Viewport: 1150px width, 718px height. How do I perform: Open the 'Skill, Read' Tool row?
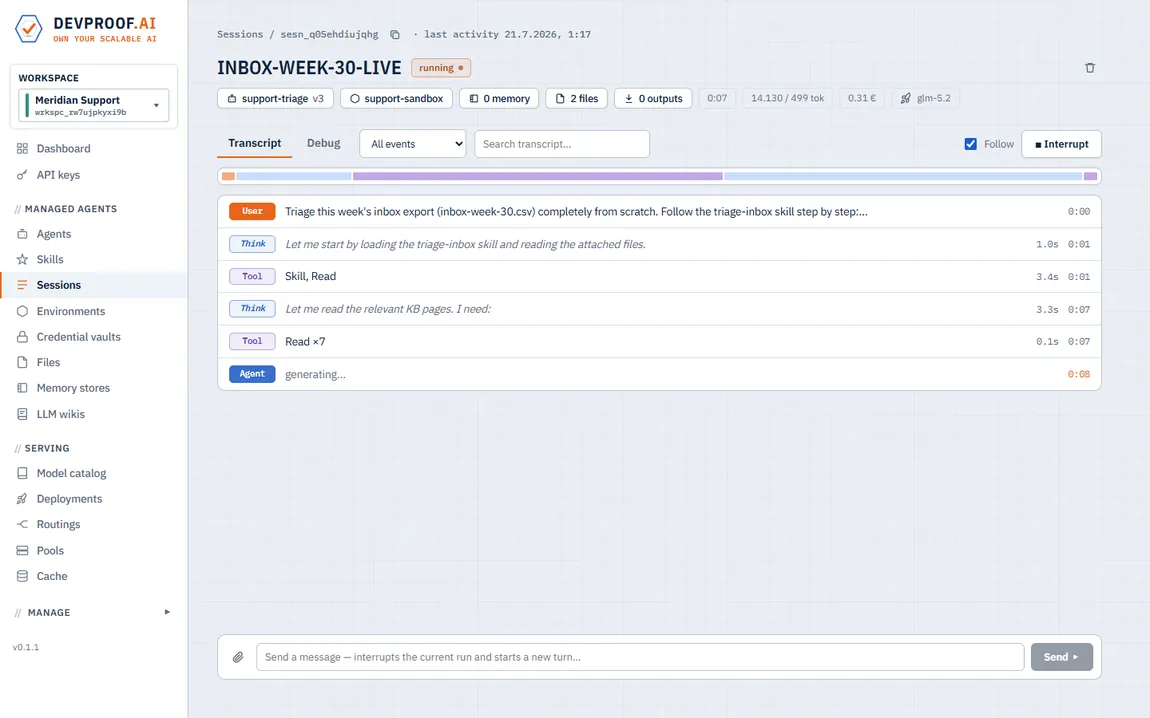coord(659,276)
